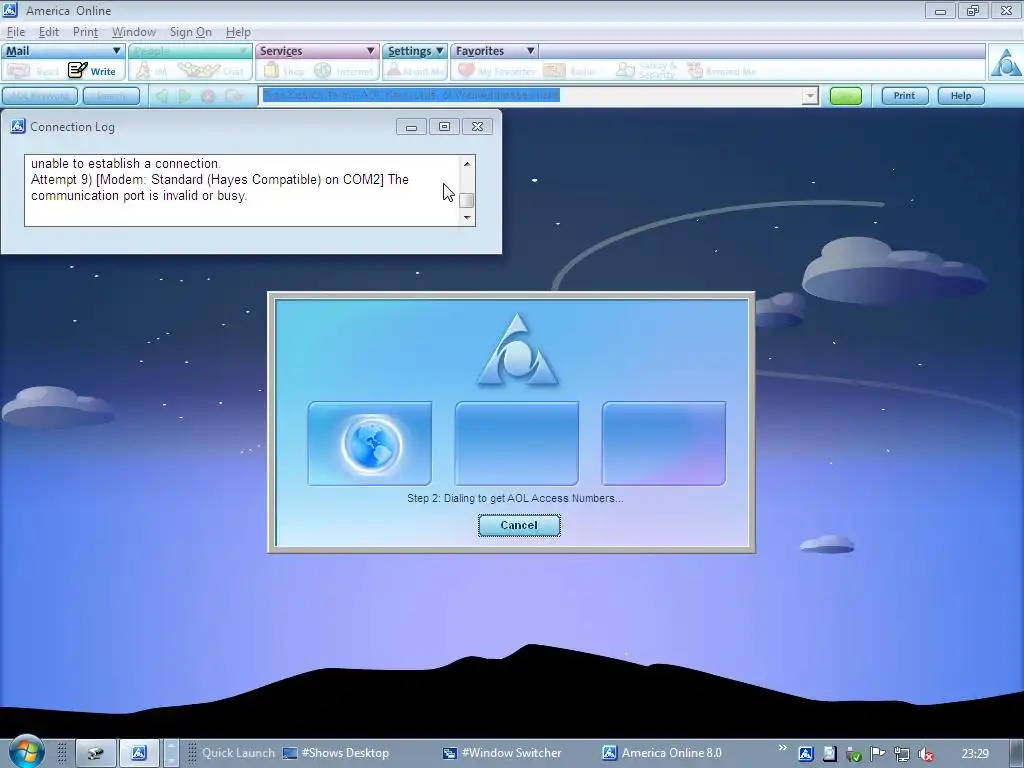Open Safety & Security icon
The image size is (1024, 768).
pyautogui.click(x=626, y=70)
